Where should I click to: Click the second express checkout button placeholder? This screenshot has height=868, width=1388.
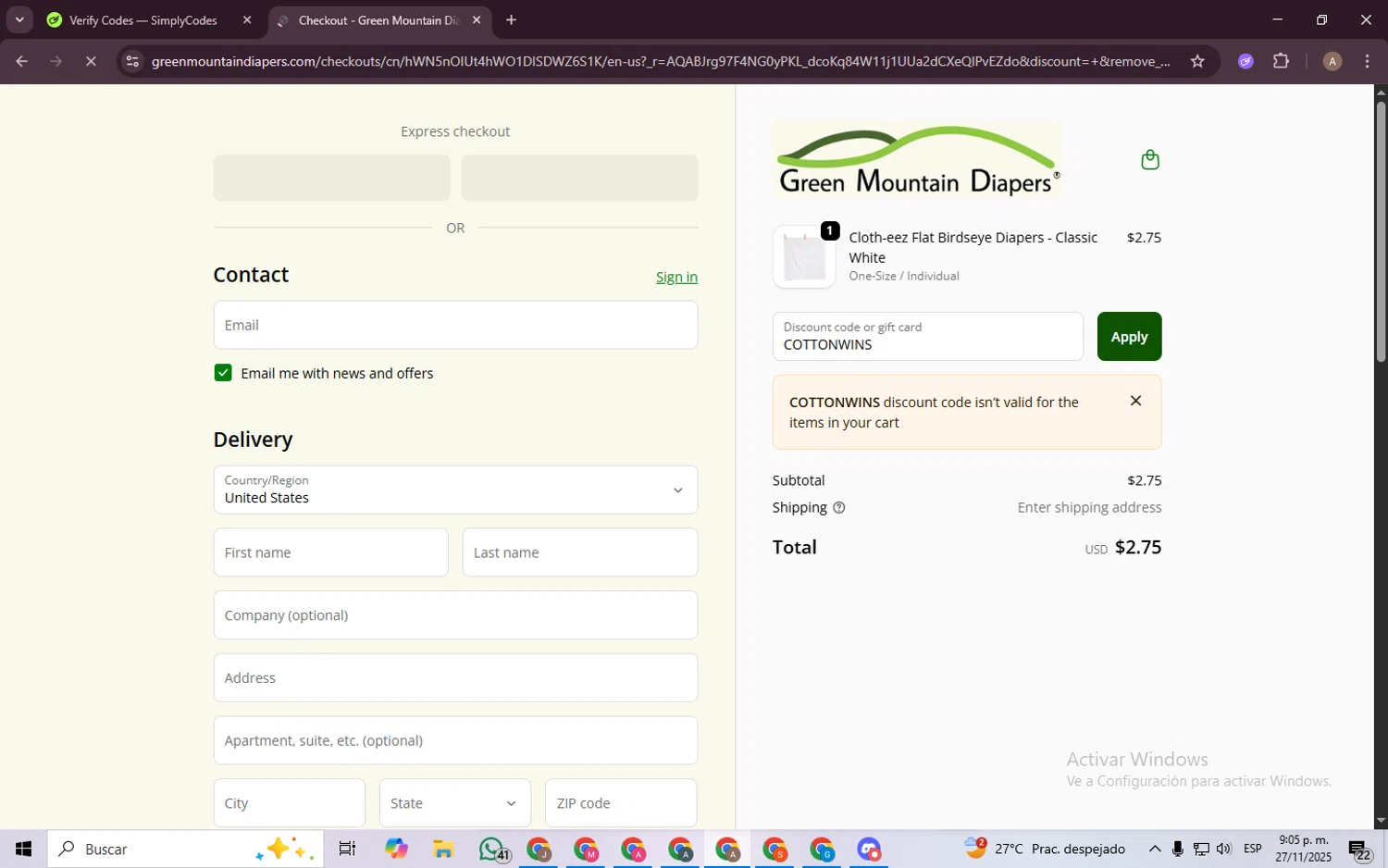pos(579,178)
